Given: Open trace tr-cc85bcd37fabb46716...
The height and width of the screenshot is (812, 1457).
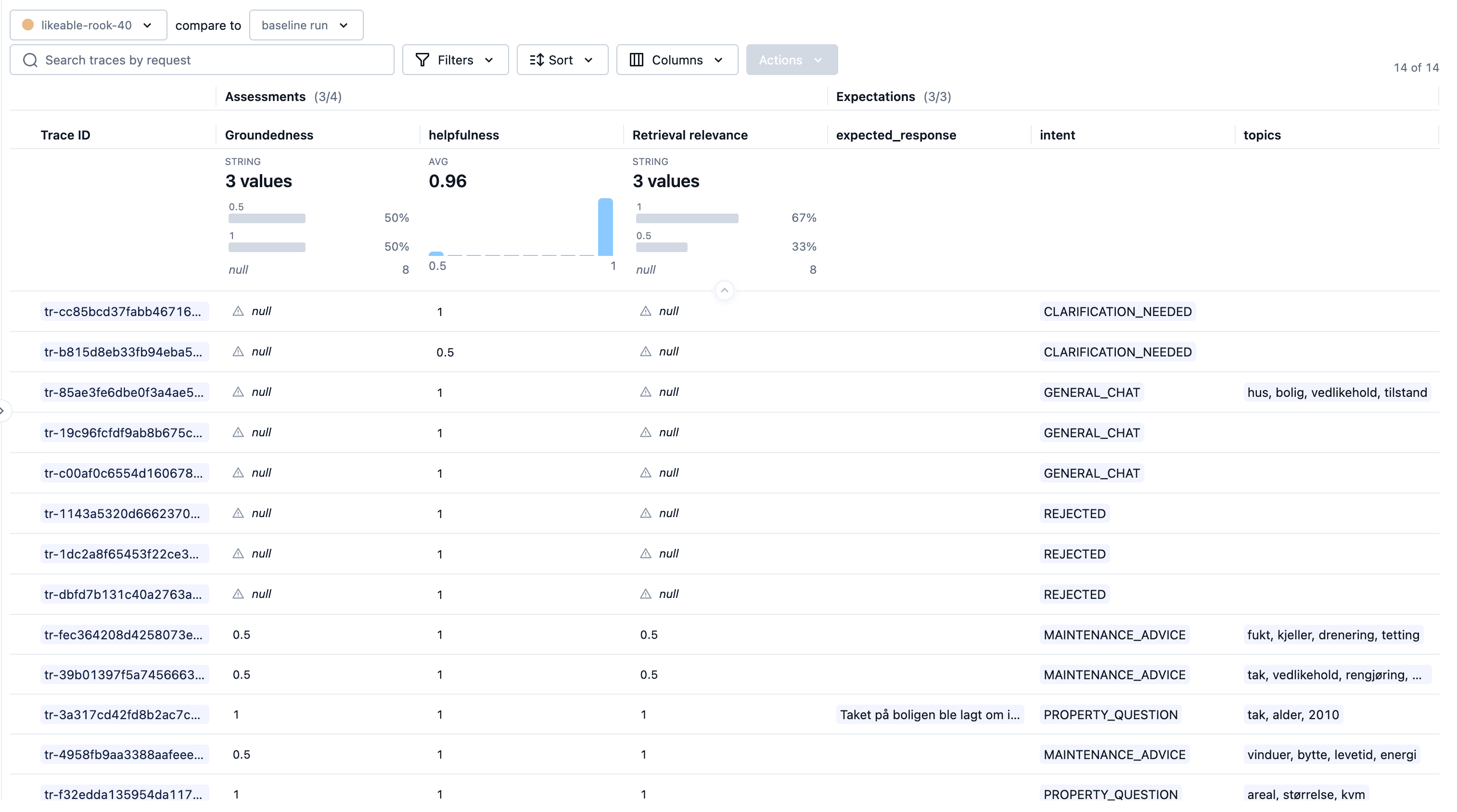Looking at the screenshot, I should (x=125, y=312).
